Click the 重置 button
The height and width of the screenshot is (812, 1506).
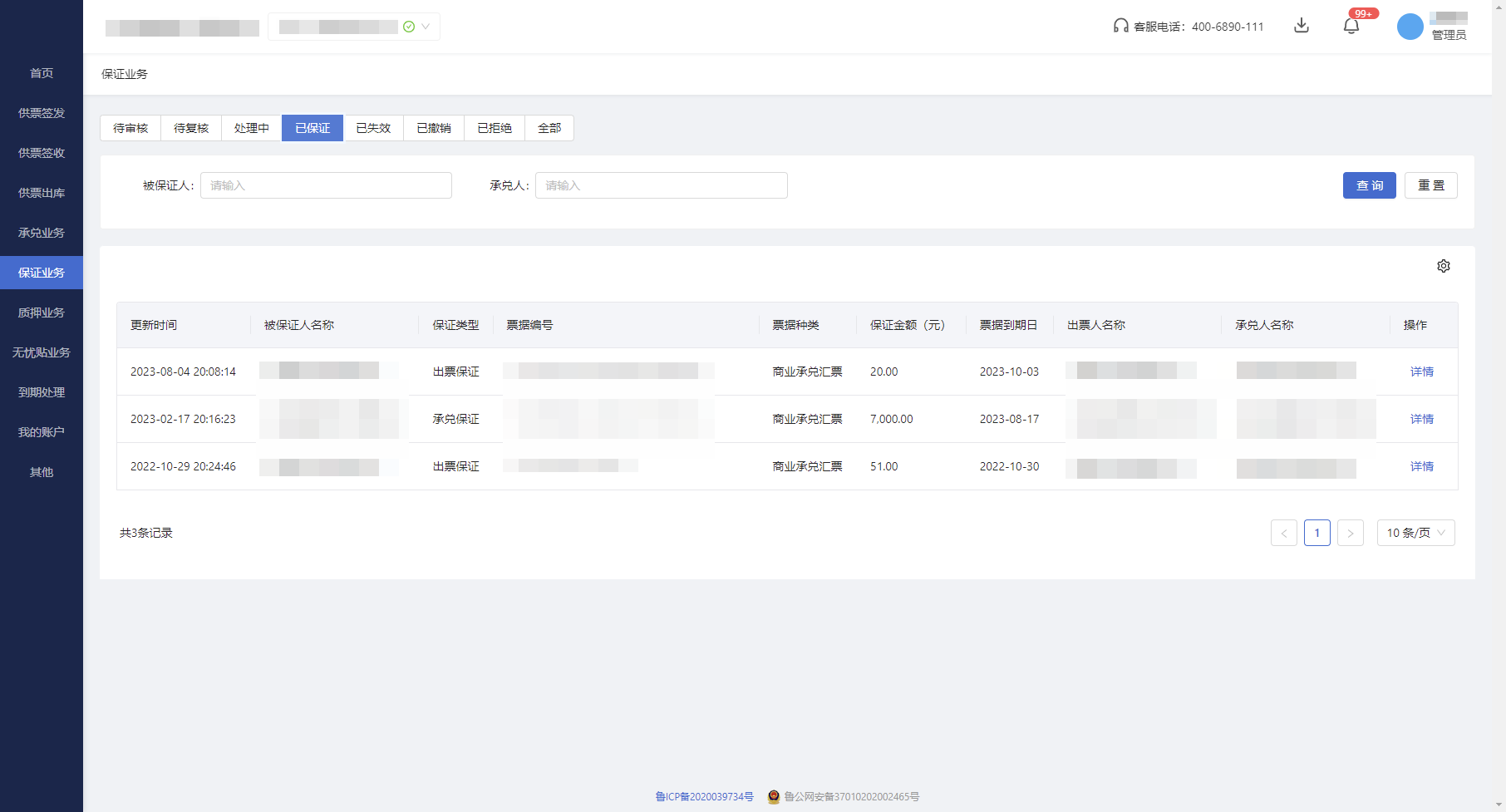(1430, 185)
